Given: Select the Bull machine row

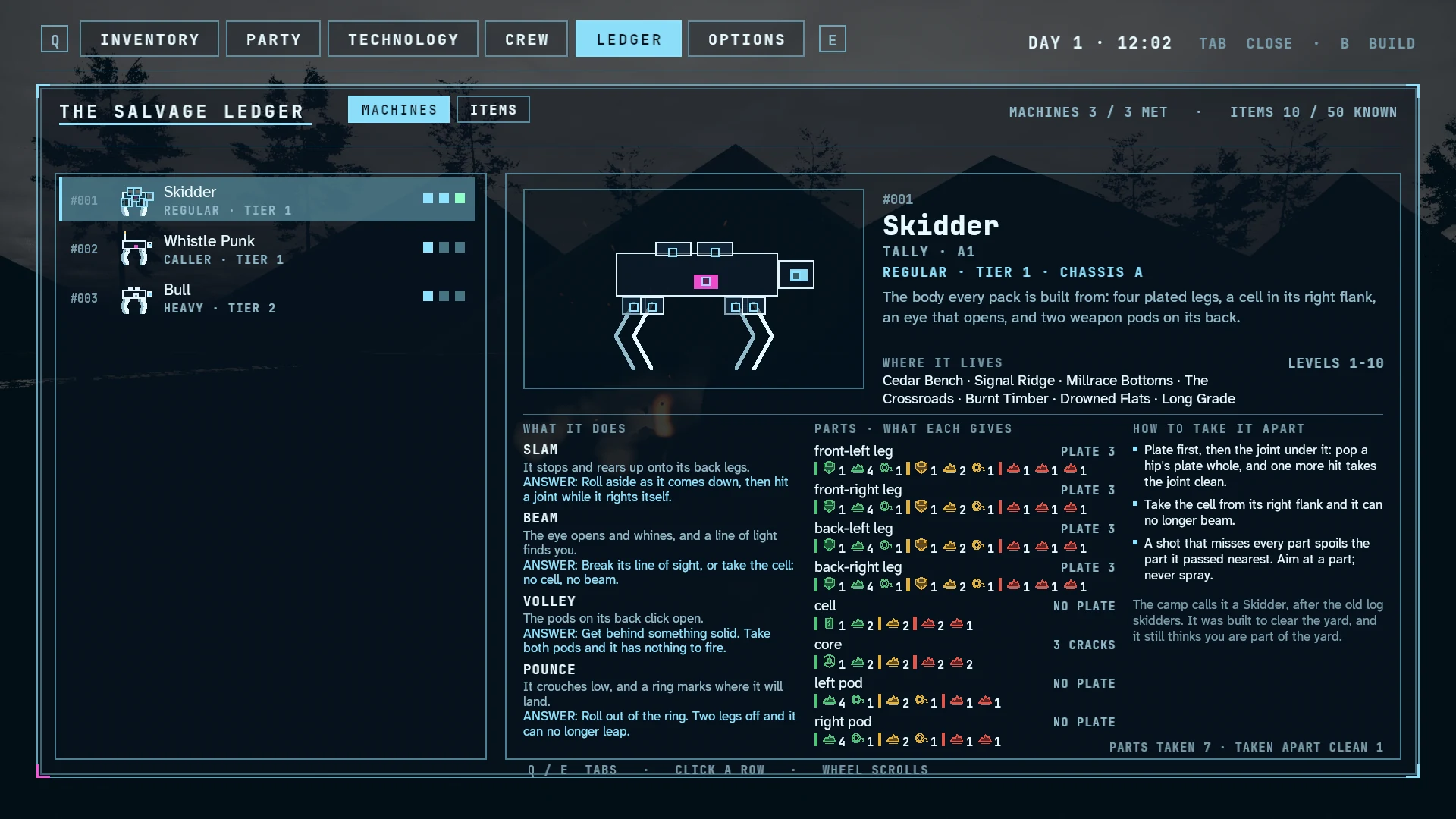Looking at the screenshot, I should (x=268, y=297).
